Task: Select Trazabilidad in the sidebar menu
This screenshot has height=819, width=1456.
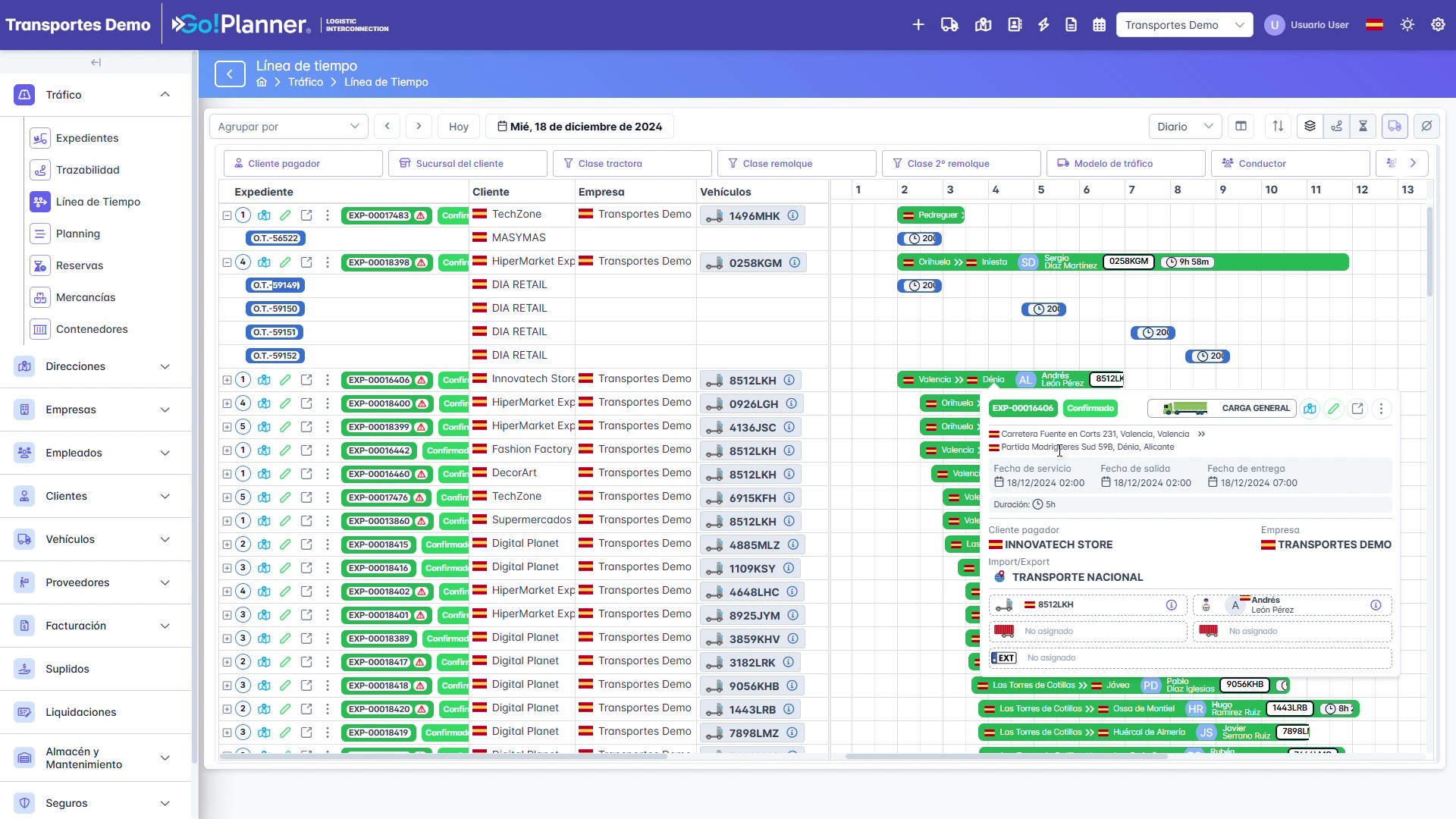Action: click(x=88, y=170)
